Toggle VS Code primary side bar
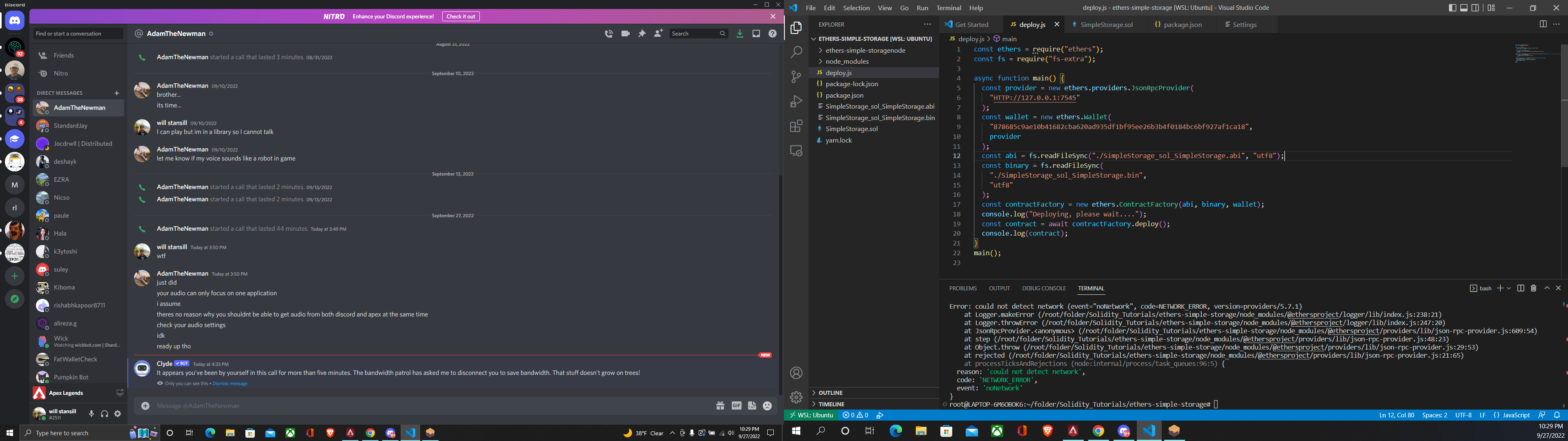Image resolution: width=1568 pixels, height=441 pixels. pos(1452,8)
